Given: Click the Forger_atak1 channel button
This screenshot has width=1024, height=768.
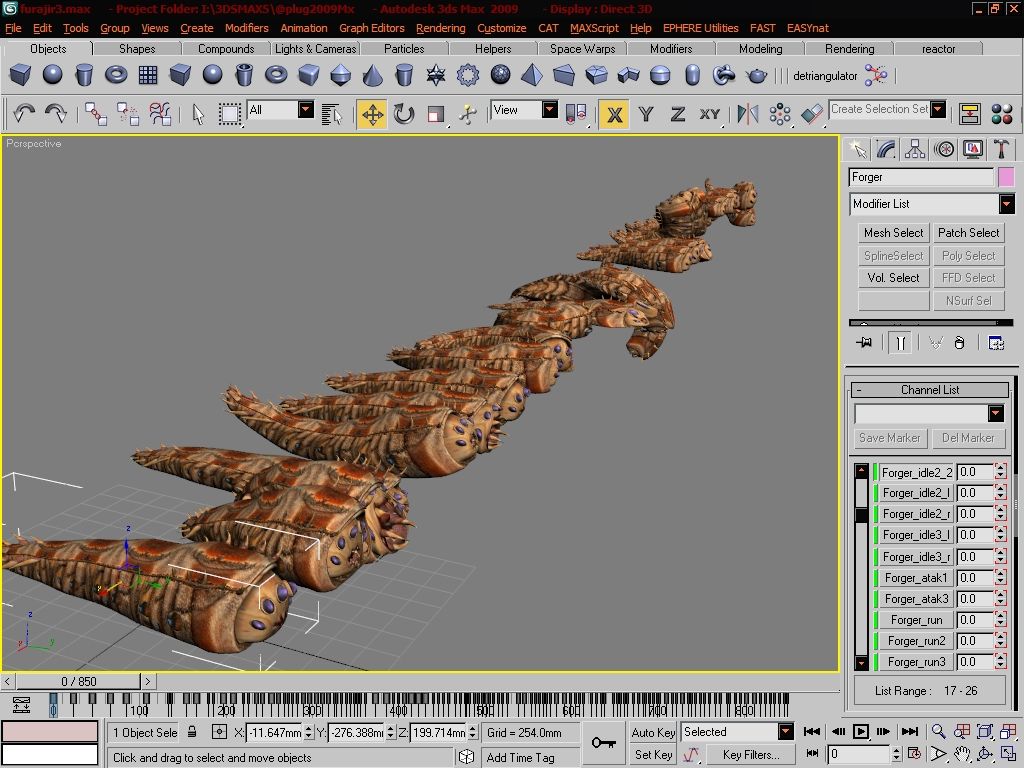Looking at the screenshot, I should click(916, 577).
